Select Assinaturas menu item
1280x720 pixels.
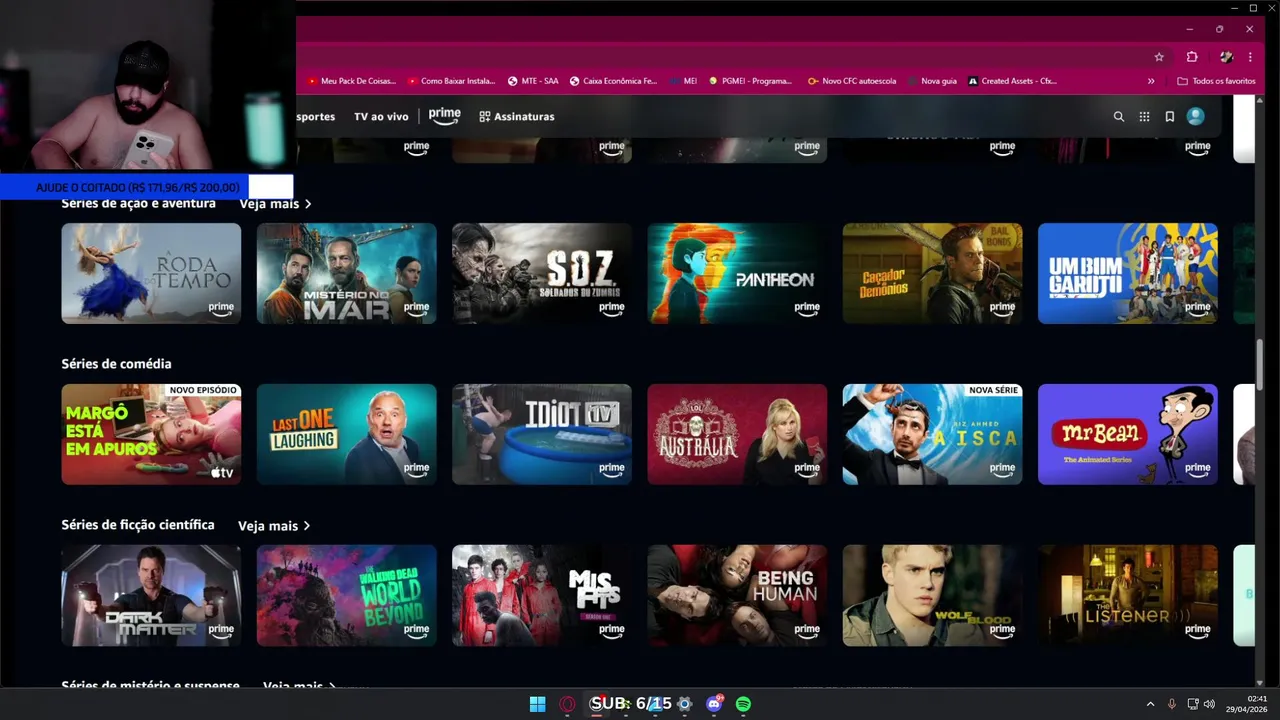[516, 117]
